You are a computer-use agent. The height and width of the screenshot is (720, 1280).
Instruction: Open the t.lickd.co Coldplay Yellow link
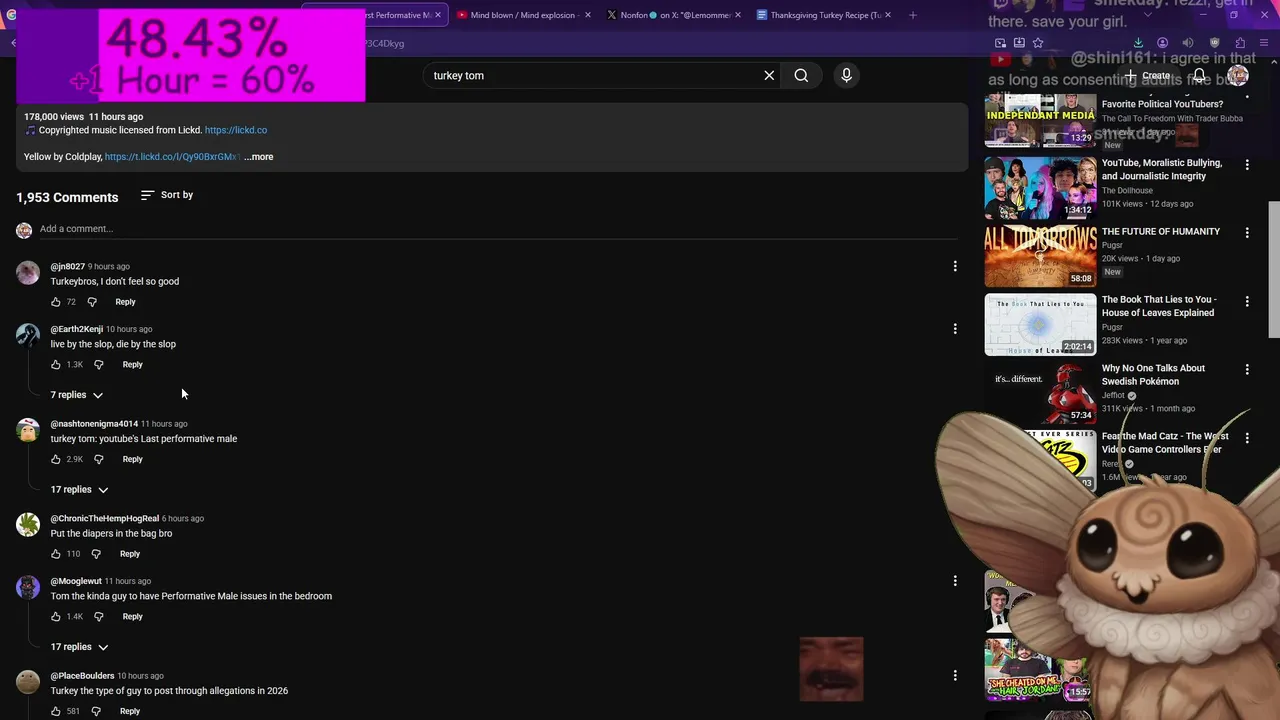tap(172, 157)
